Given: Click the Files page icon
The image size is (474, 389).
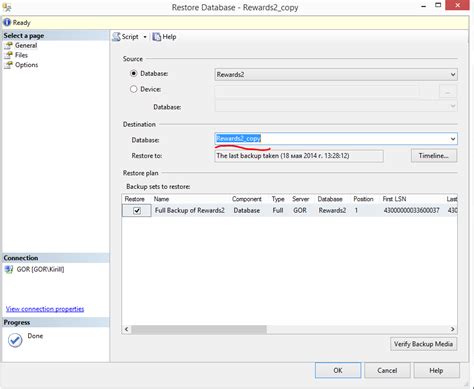Looking at the screenshot, I should tap(8, 55).
